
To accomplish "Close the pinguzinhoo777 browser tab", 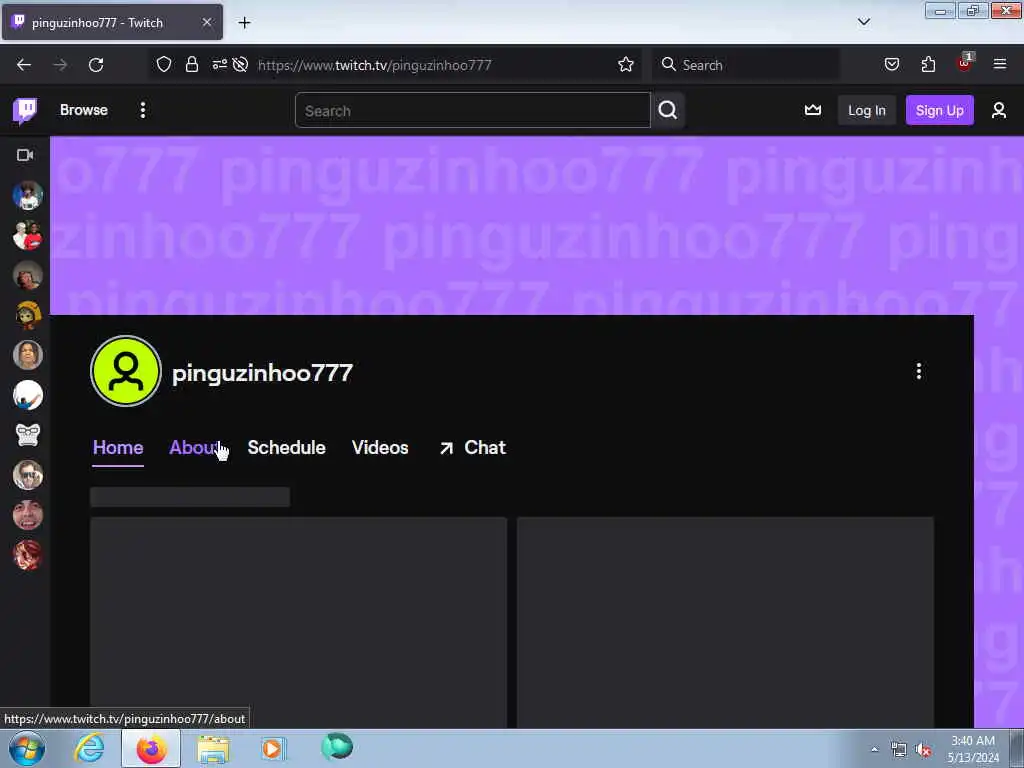I will pyautogui.click(x=206, y=22).
